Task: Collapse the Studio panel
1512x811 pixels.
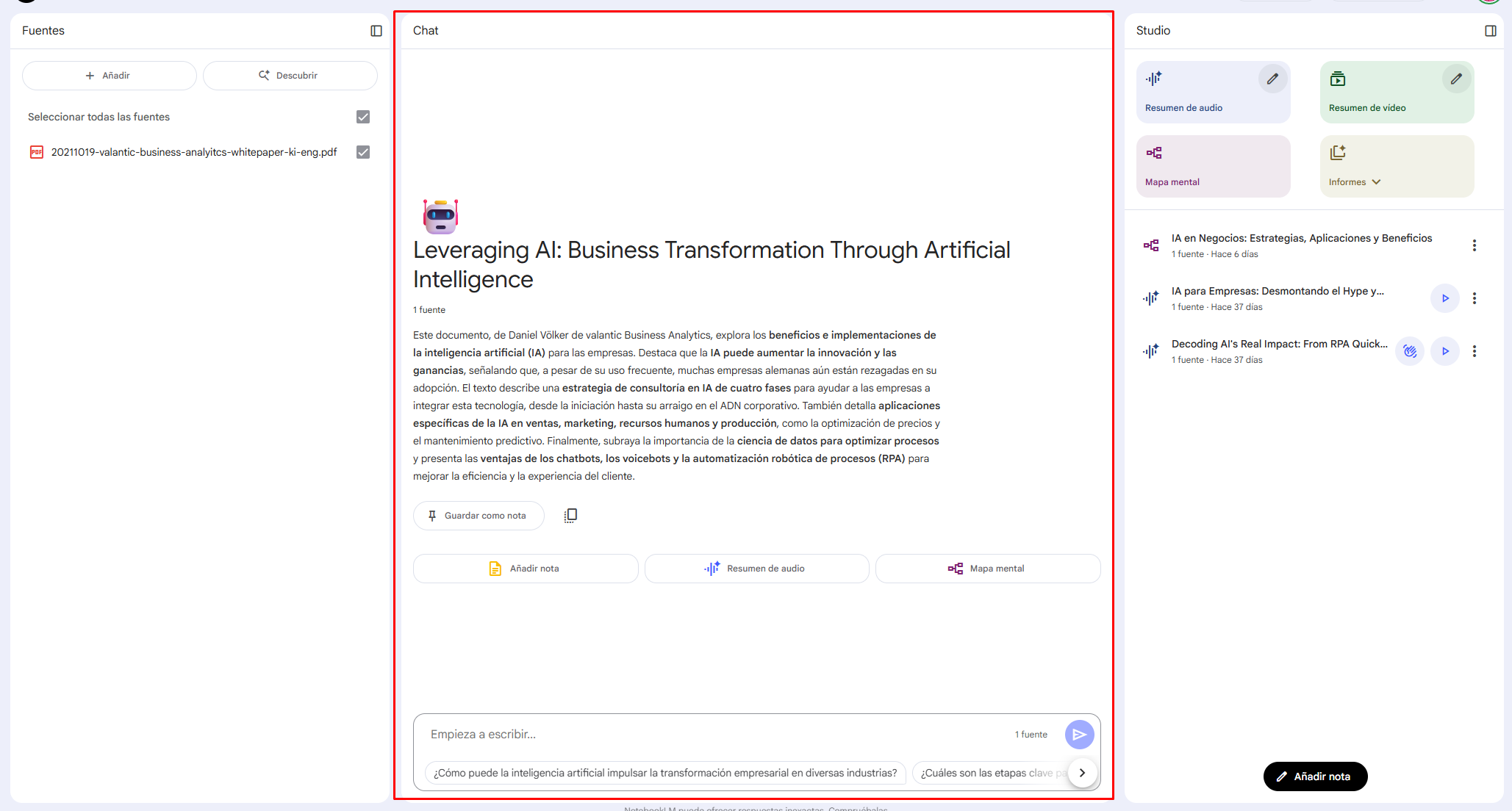Action: coord(1491,31)
